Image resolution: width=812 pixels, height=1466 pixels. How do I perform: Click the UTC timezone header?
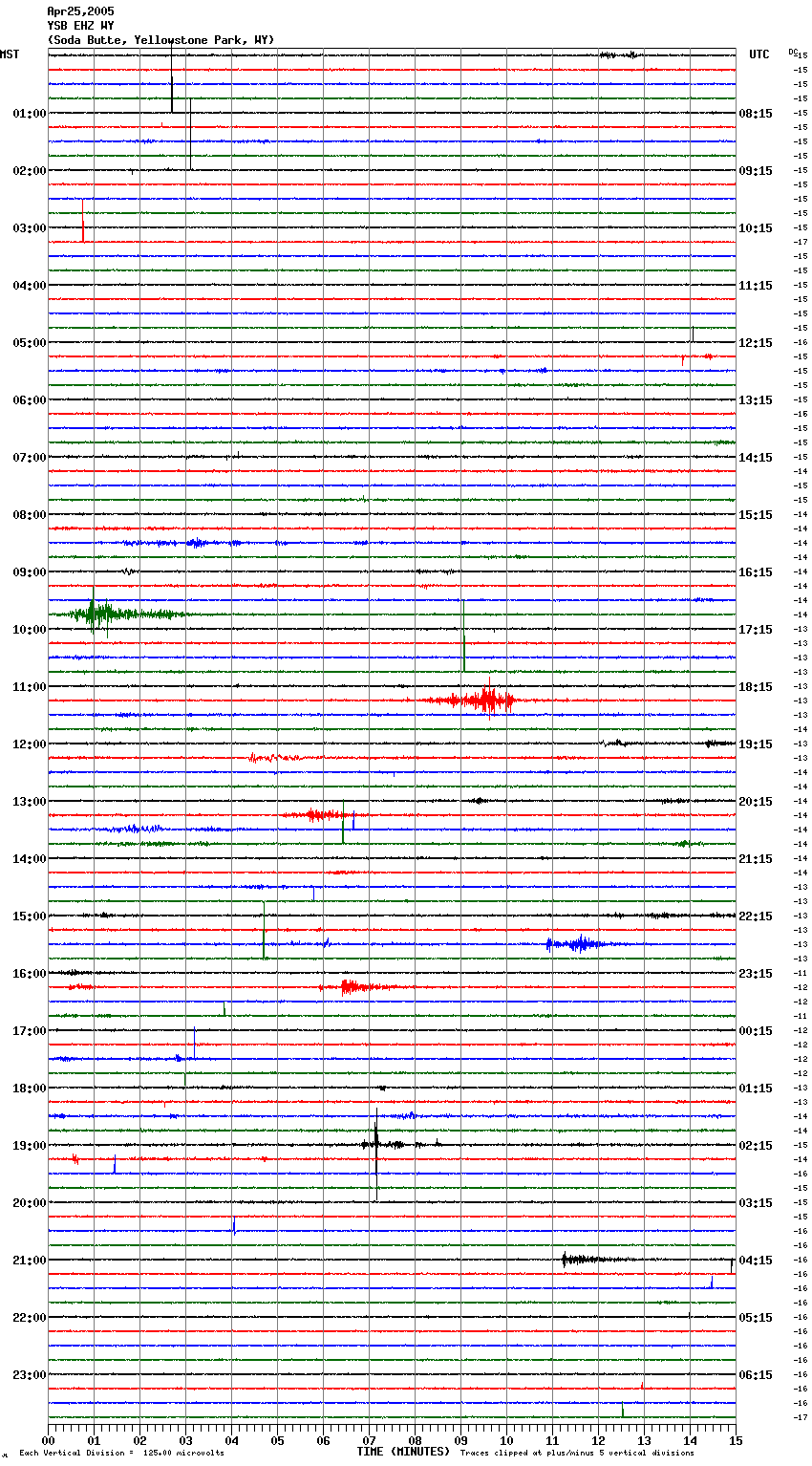(x=759, y=54)
